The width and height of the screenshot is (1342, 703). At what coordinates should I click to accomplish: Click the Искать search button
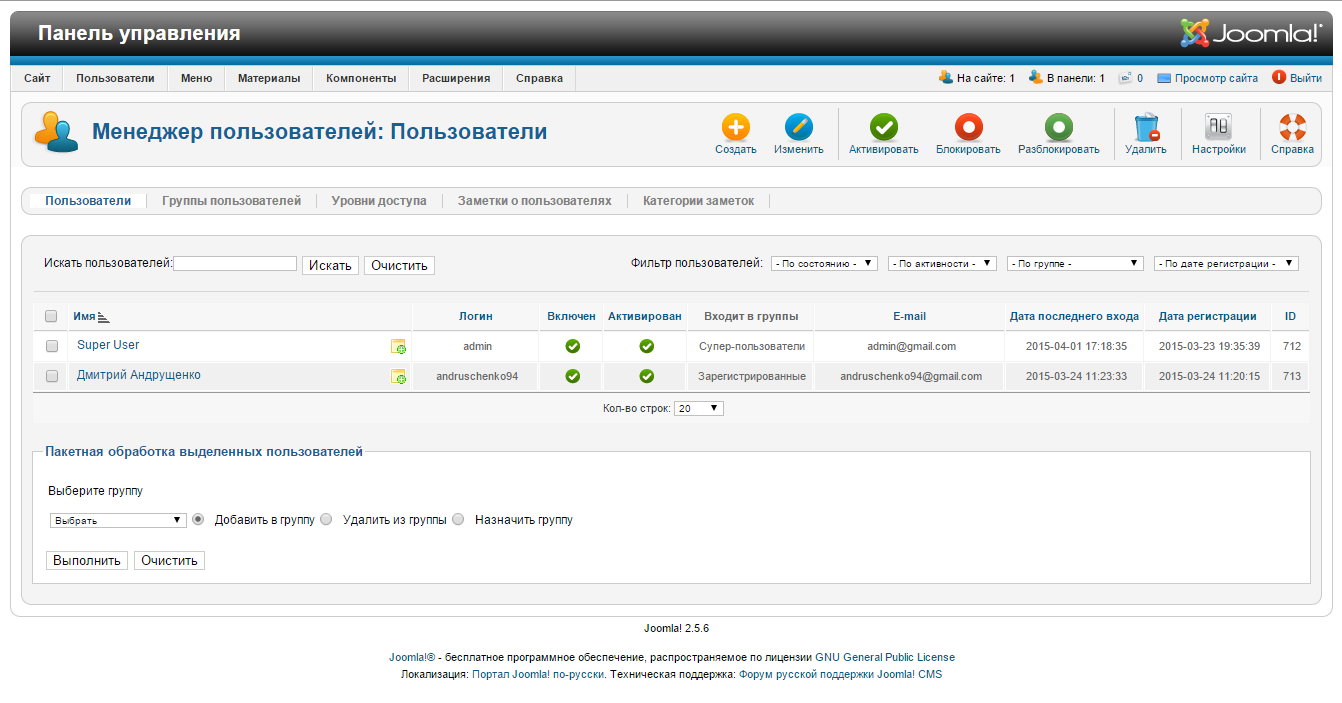(x=330, y=265)
